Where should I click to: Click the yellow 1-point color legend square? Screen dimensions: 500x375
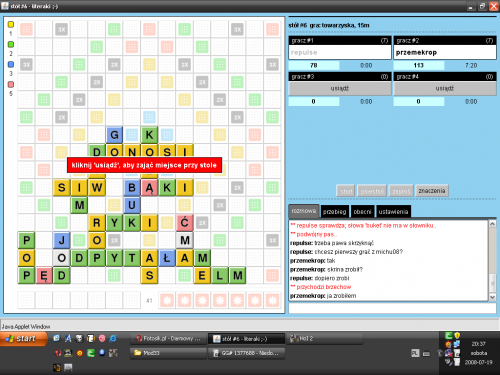[x=11, y=24]
